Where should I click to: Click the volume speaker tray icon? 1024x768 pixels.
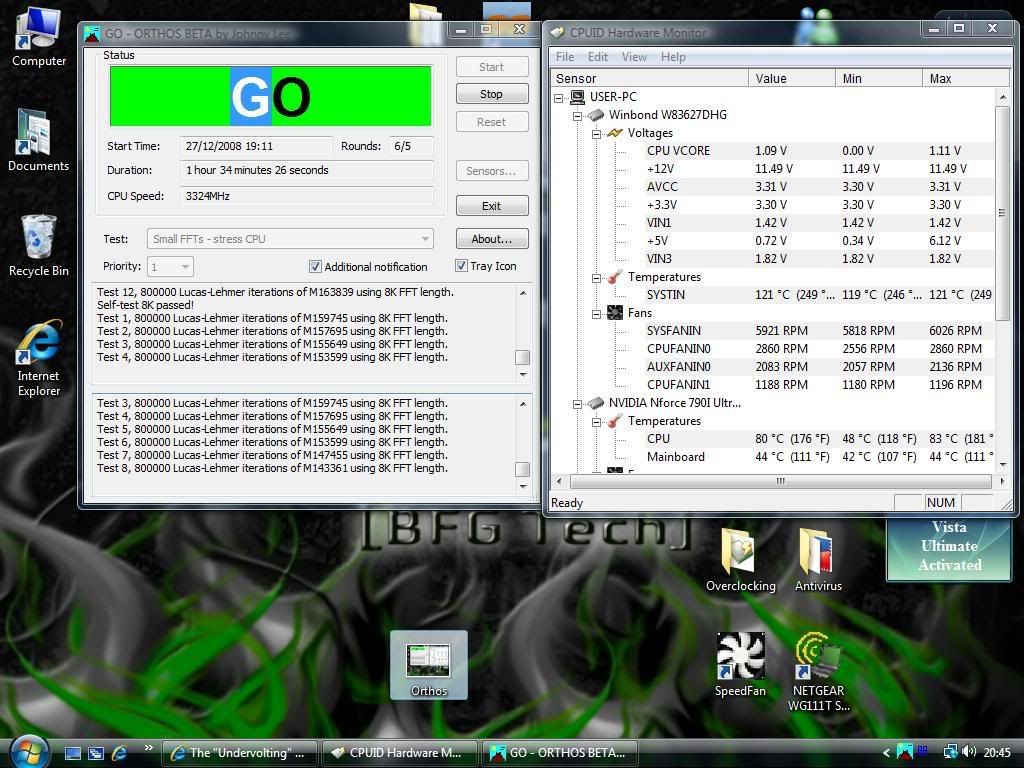[969, 752]
